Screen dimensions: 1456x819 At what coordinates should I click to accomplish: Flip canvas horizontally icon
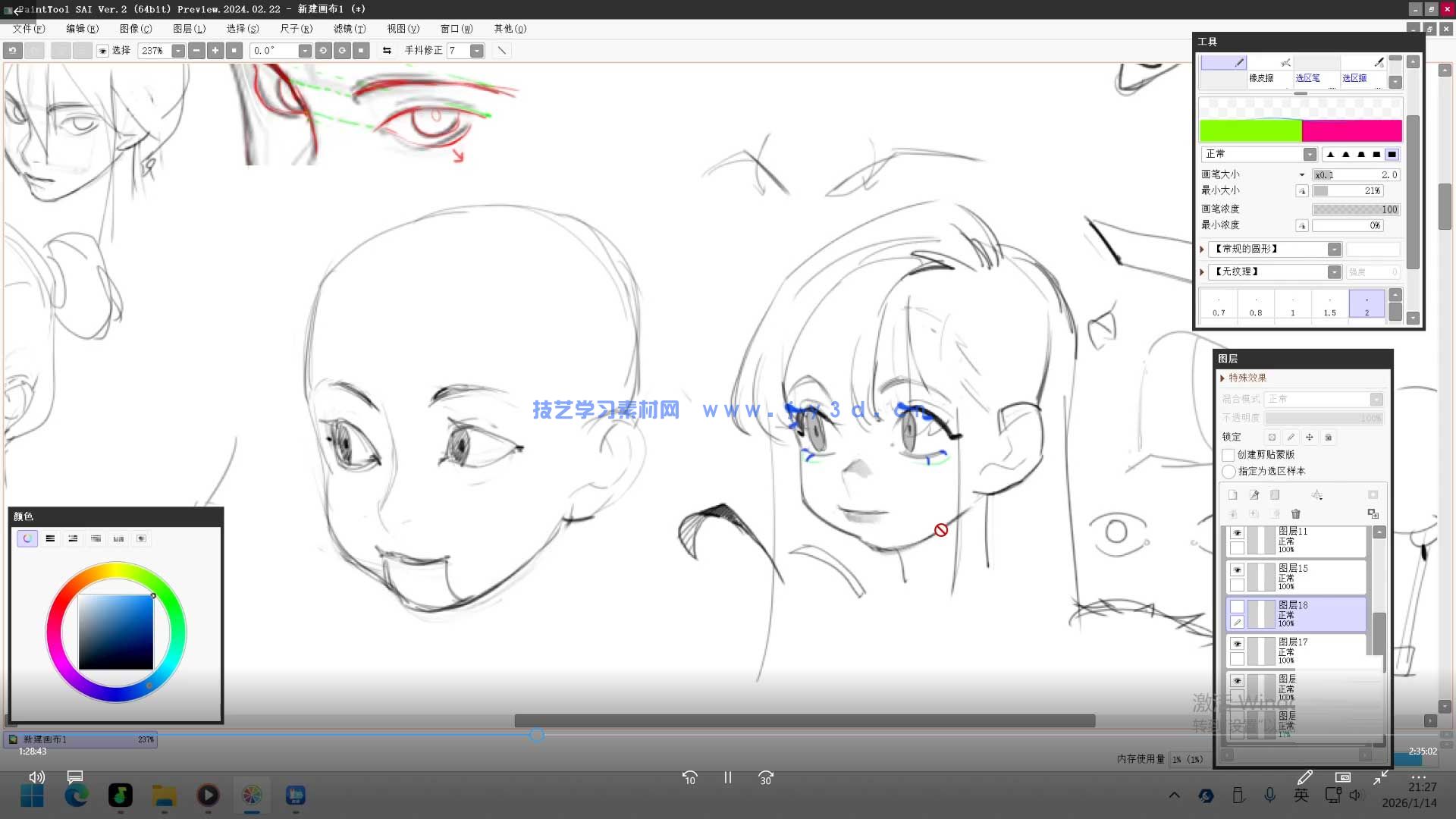point(387,51)
